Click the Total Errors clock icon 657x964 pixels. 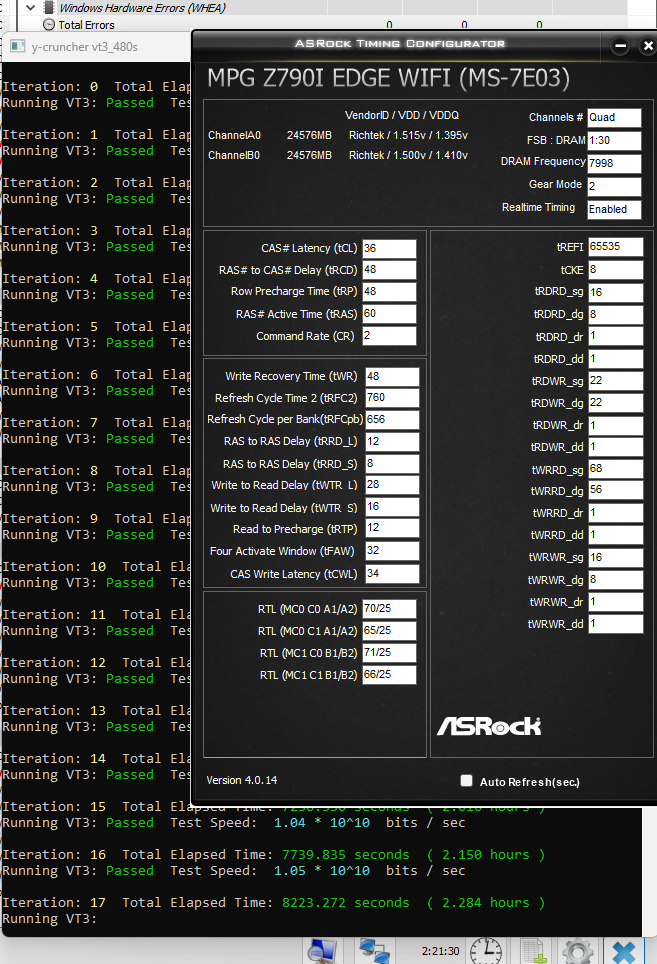tap(49, 25)
